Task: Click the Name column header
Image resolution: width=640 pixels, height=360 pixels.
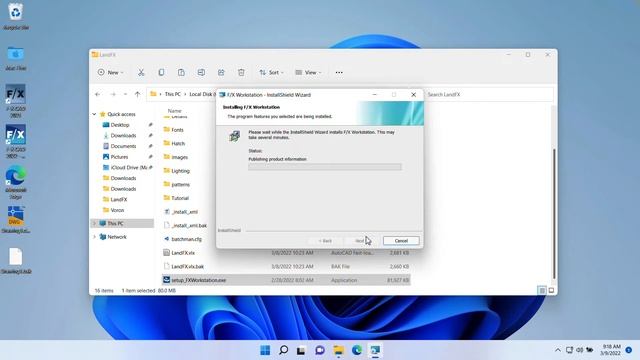Action: pos(174,111)
